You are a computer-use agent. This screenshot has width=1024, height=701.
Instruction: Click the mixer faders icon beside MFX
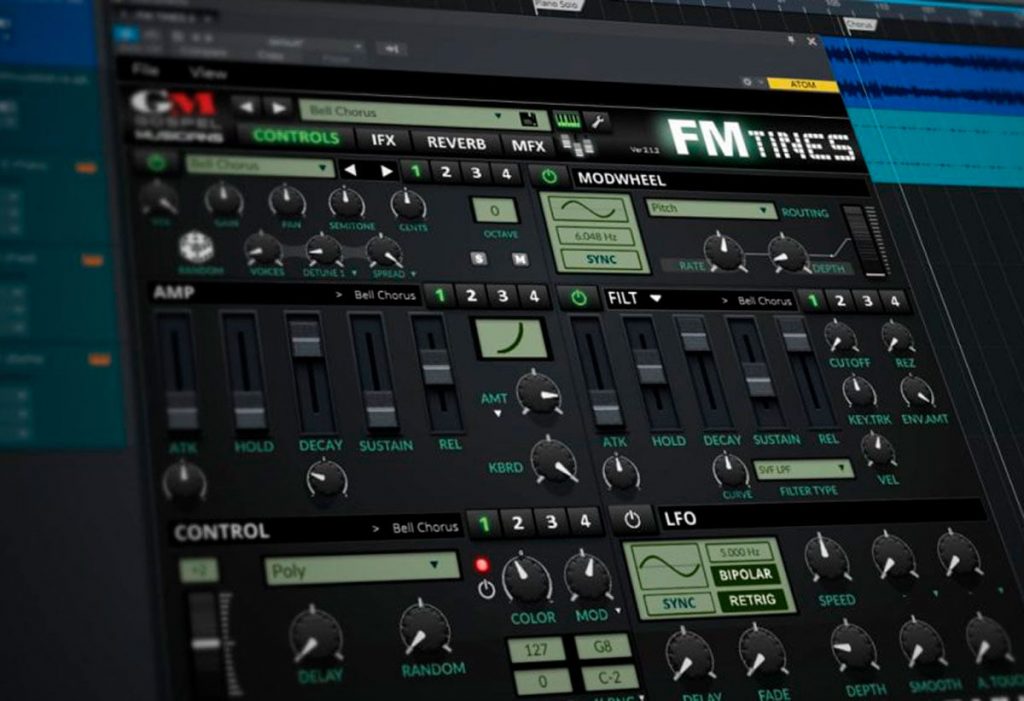577,146
